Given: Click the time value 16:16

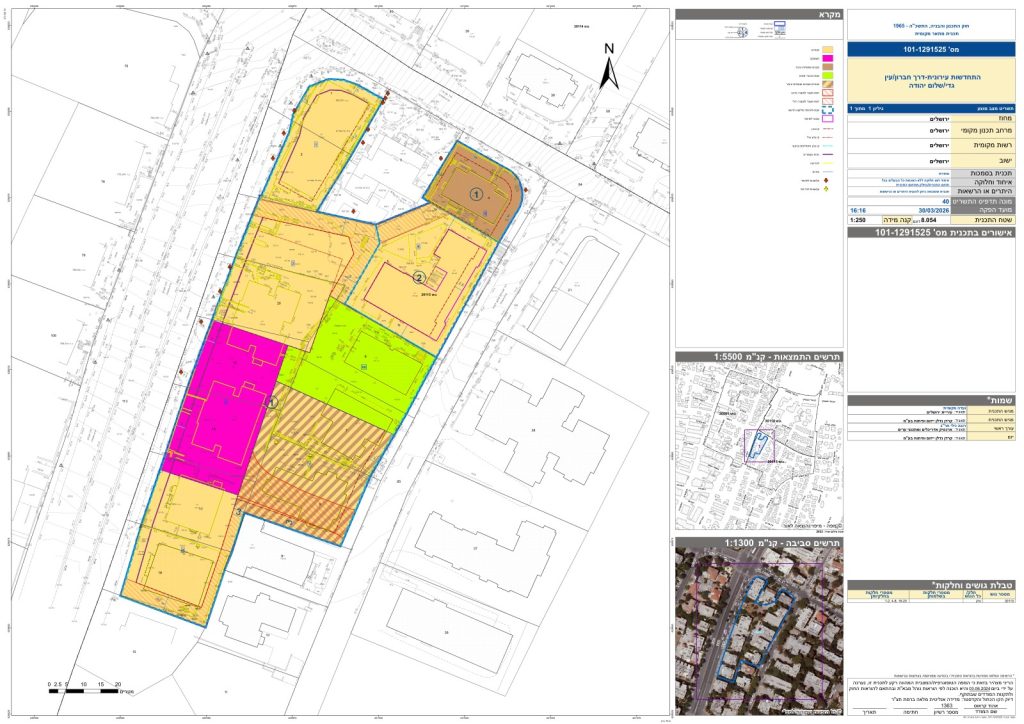Looking at the screenshot, I should 858,210.
